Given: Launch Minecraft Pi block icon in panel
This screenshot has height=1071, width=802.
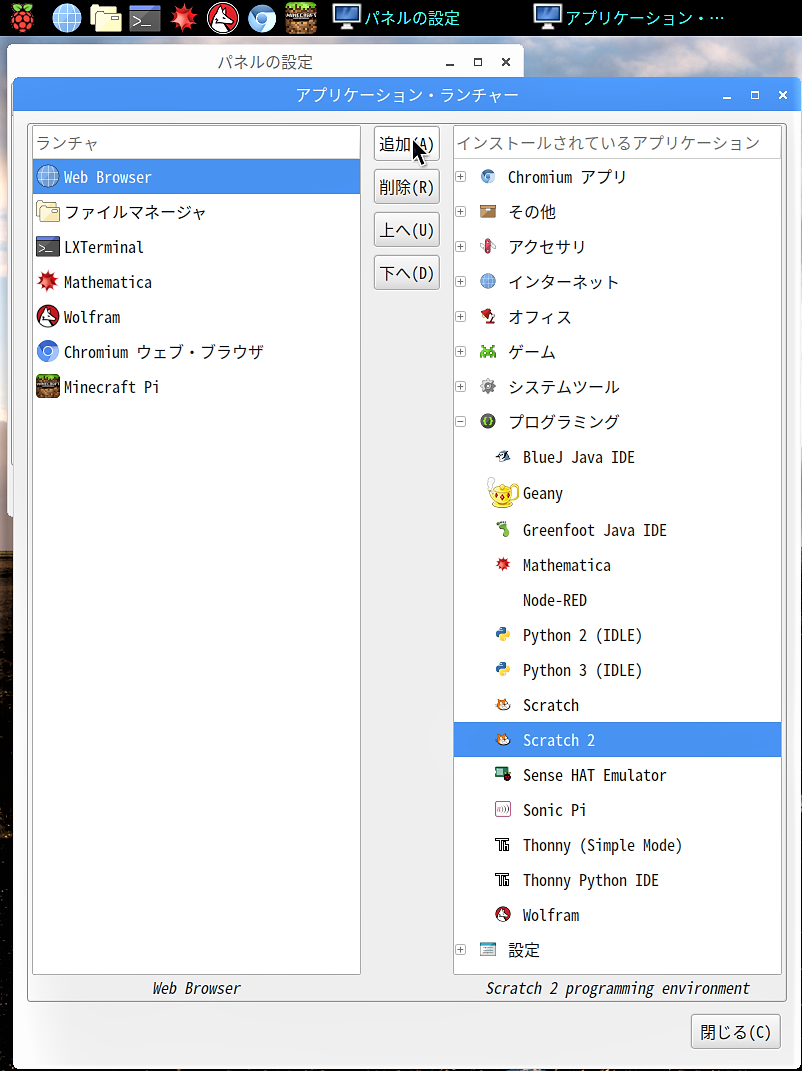Looking at the screenshot, I should click(301, 18).
